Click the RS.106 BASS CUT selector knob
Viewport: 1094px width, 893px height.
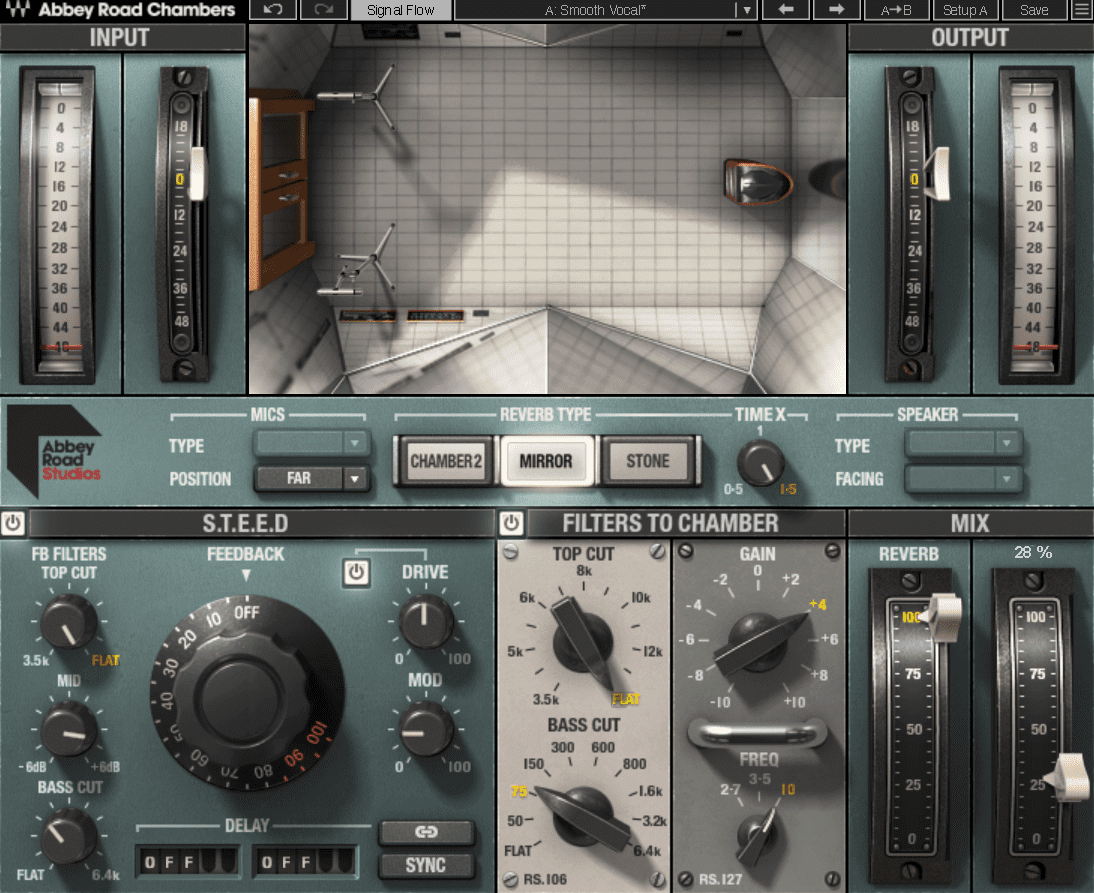click(x=585, y=818)
